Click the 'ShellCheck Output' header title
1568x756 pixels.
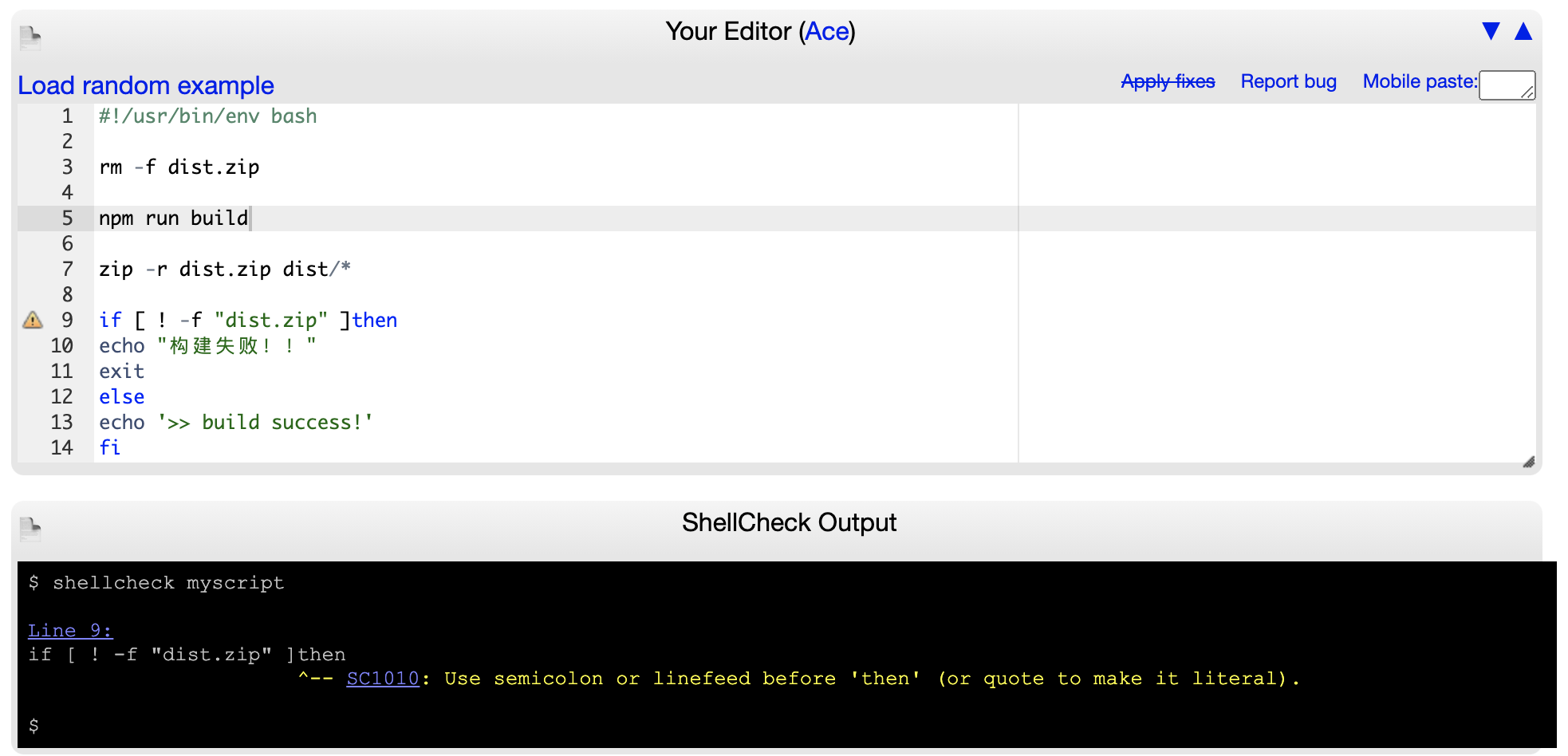(789, 522)
